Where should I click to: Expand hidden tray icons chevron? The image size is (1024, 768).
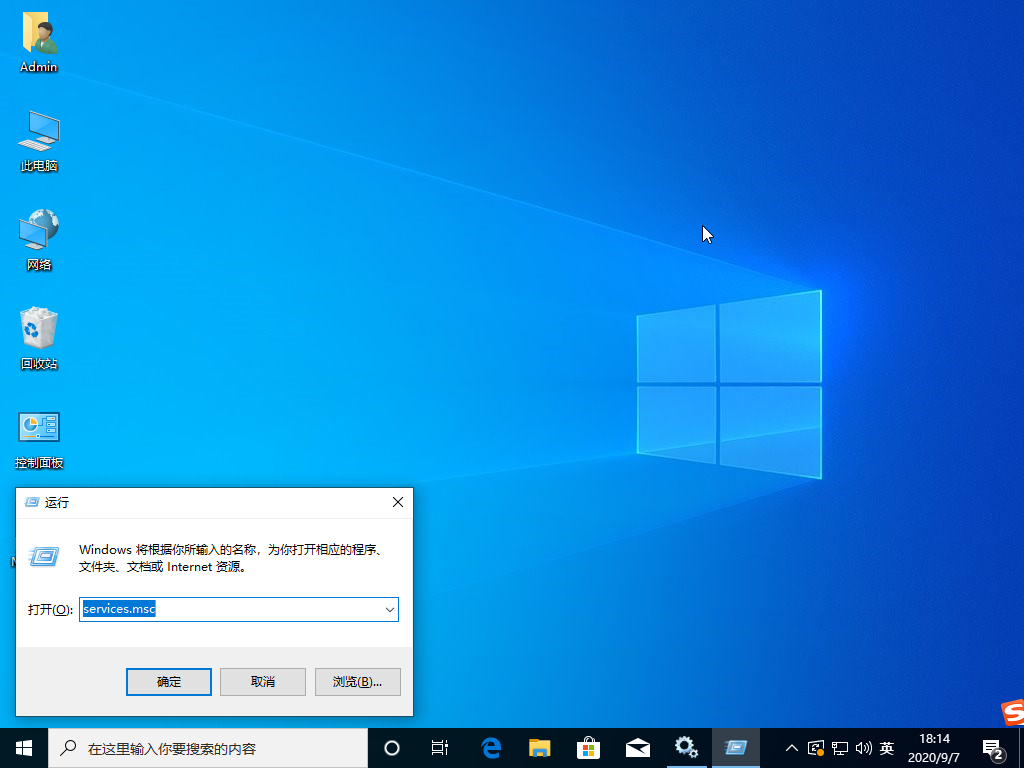click(791, 747)
